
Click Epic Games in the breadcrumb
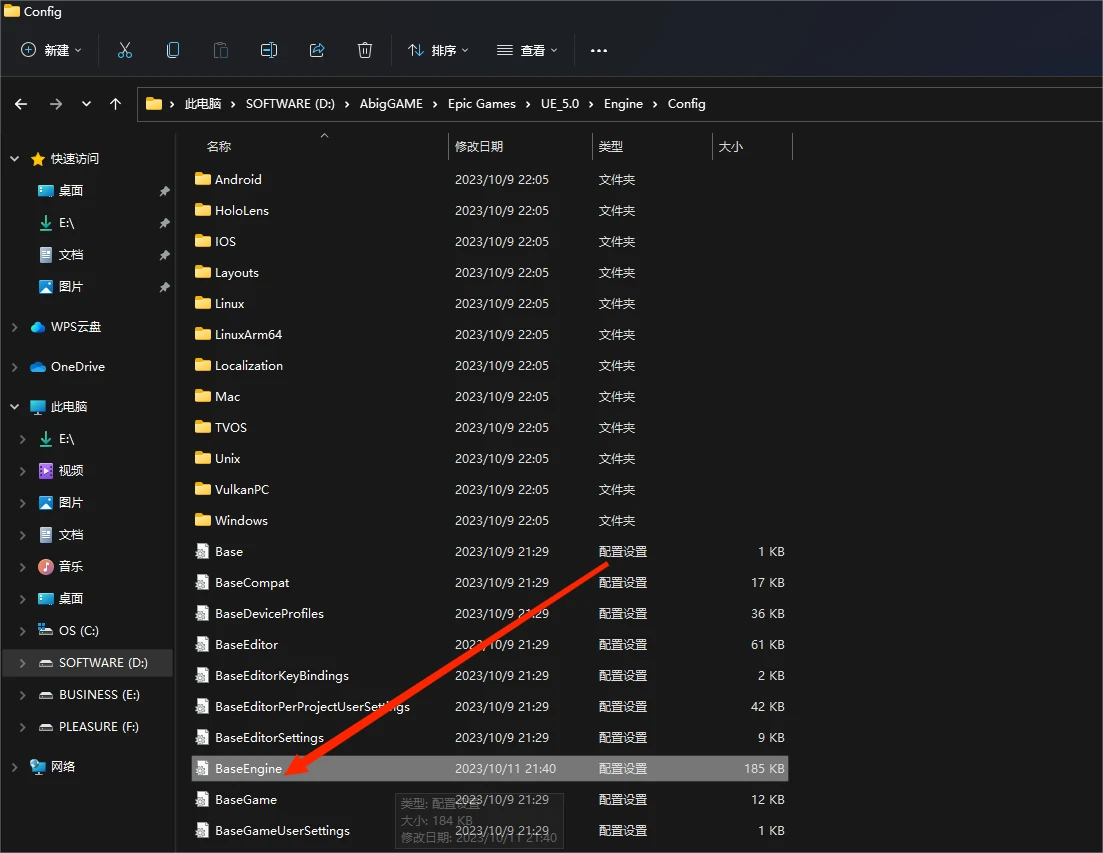tap(482, 104)
